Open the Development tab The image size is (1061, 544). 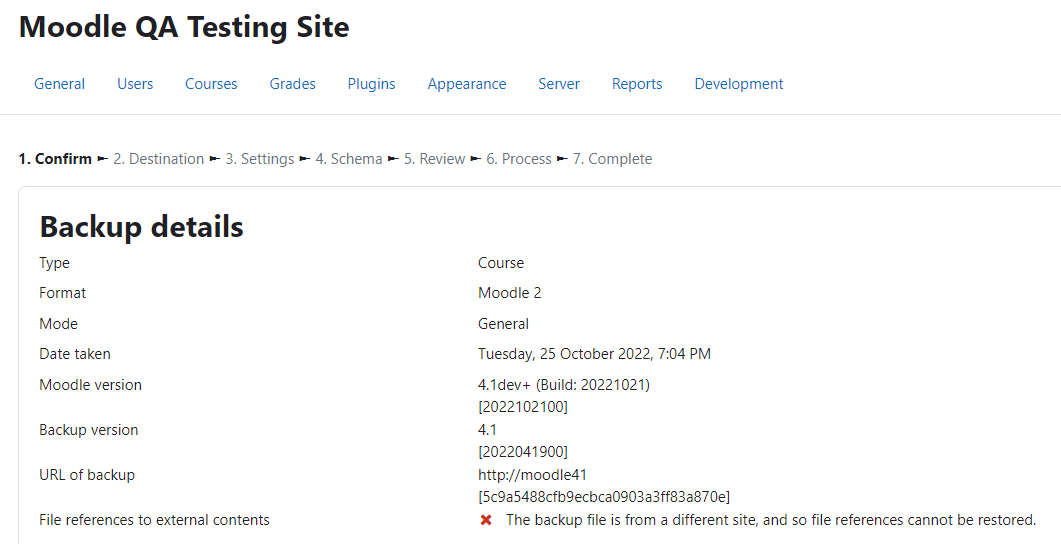[x=739, y=84]
